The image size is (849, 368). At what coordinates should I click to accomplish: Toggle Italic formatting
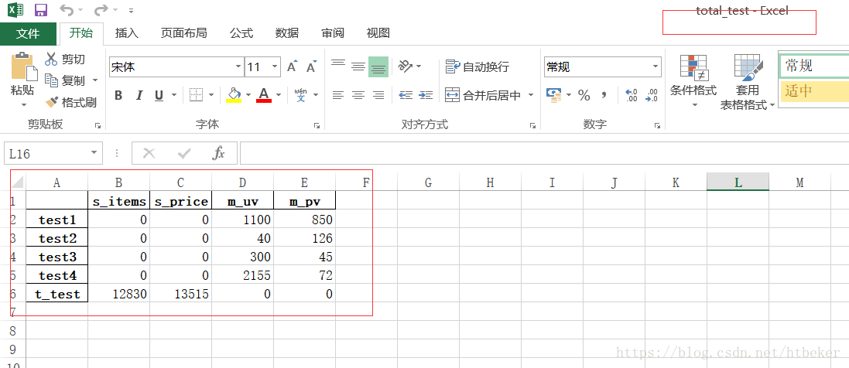(x=139, y=96)
